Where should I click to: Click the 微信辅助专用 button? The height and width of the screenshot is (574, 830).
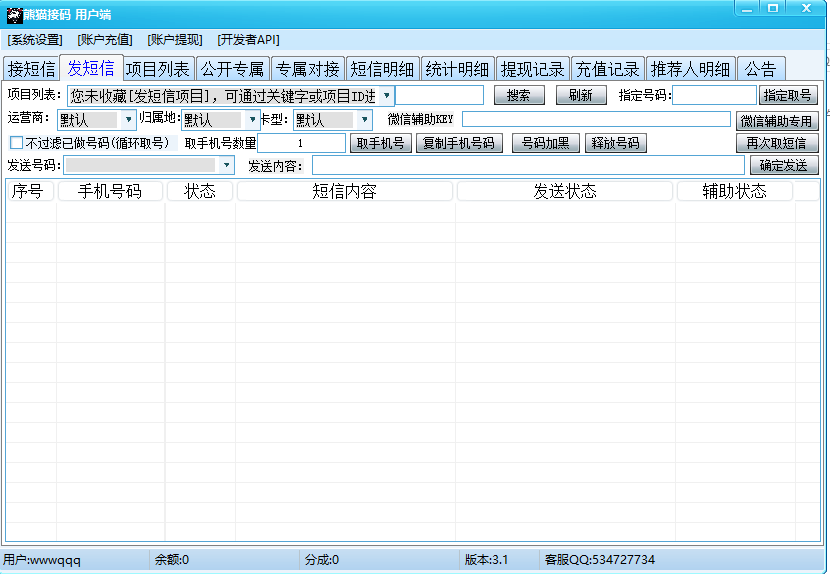coord(777,121)
